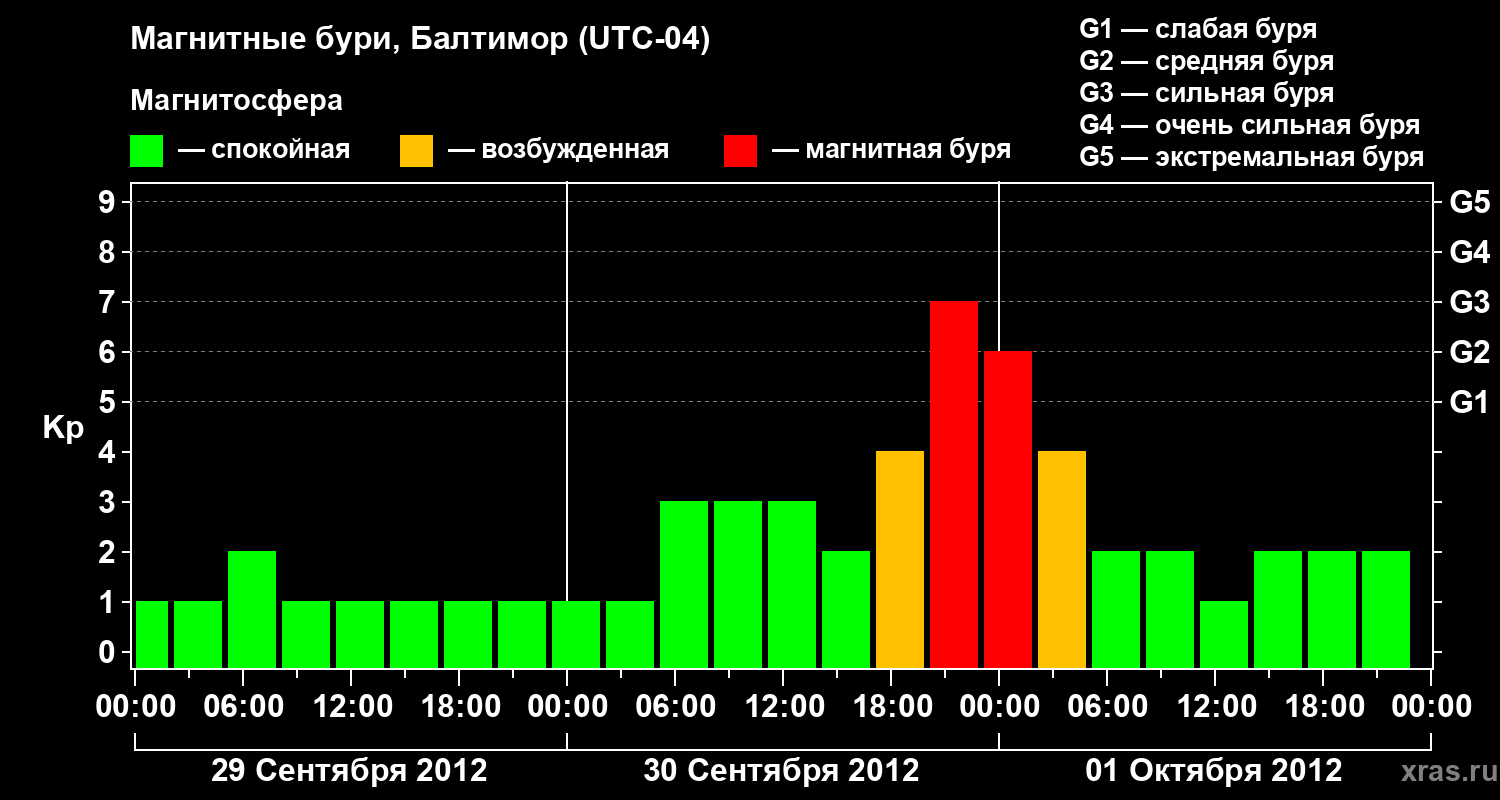Click the 'Магнитосфера' heading
The image size is (1500, 800).
tap(236, 101)
